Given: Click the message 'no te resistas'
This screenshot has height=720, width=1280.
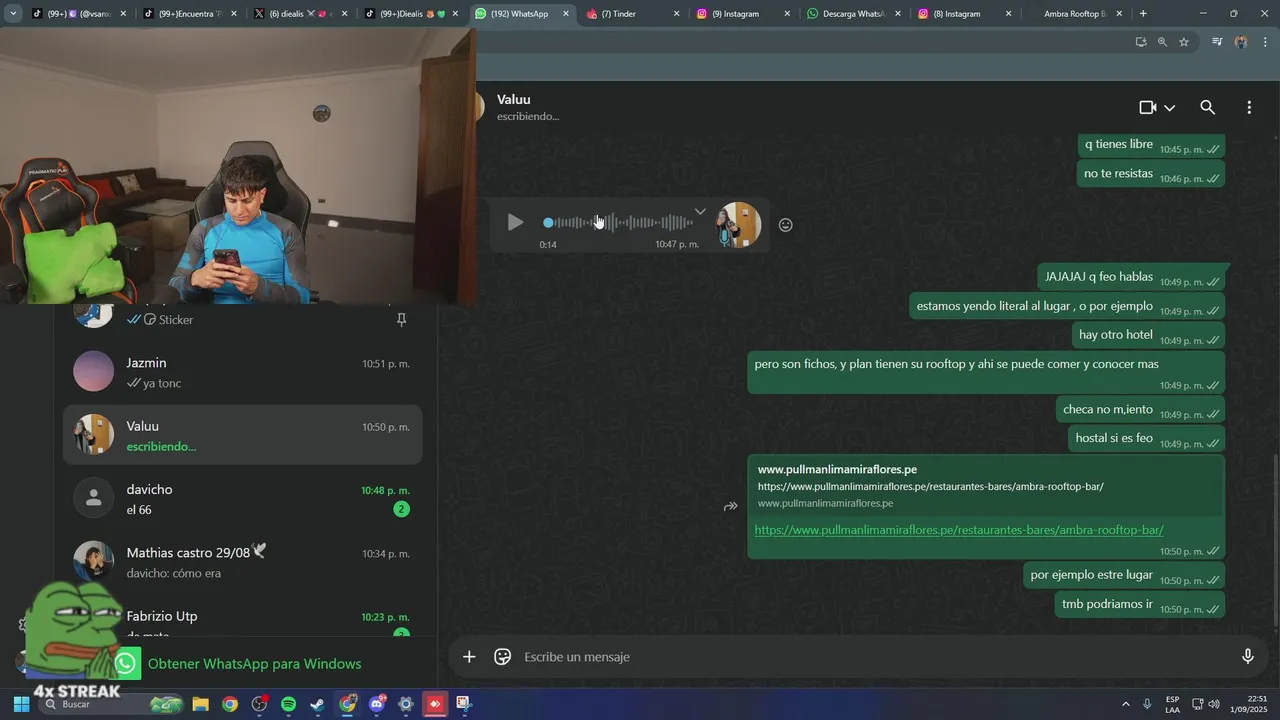Looking at the screenshot, I should (1118, 174).
